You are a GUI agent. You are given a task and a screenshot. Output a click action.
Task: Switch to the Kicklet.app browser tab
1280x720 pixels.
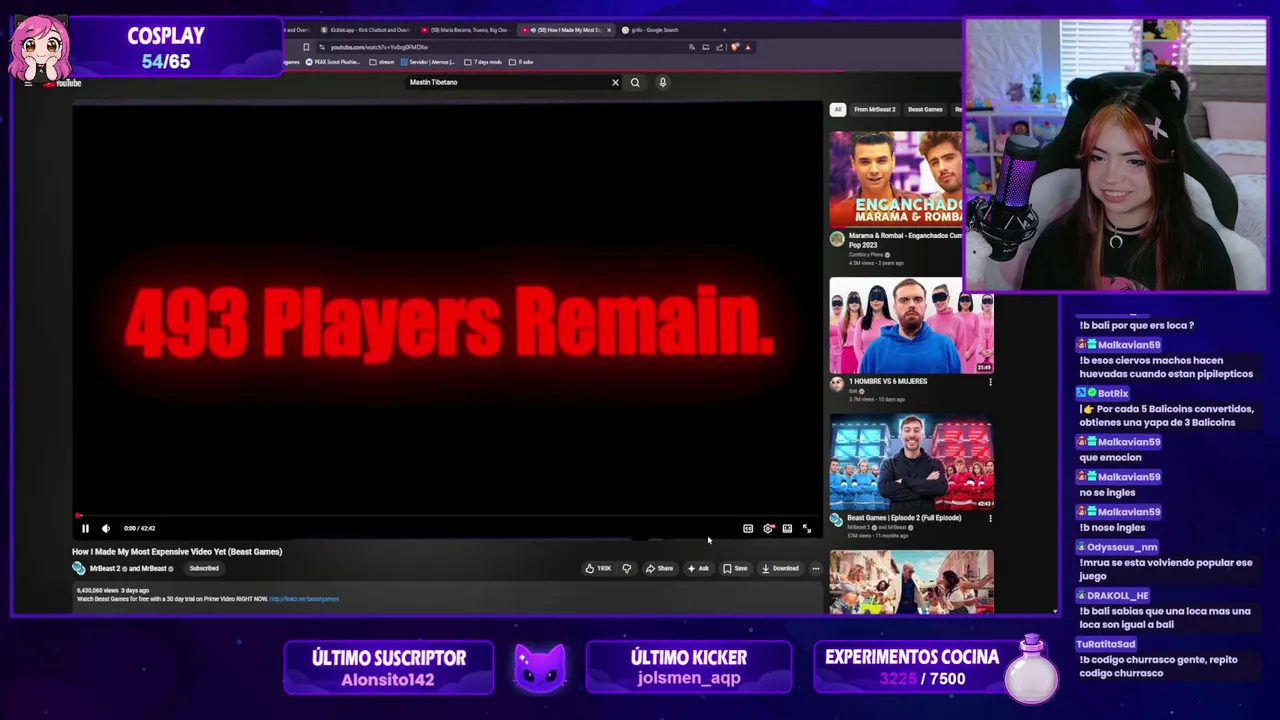coord(363,30)
